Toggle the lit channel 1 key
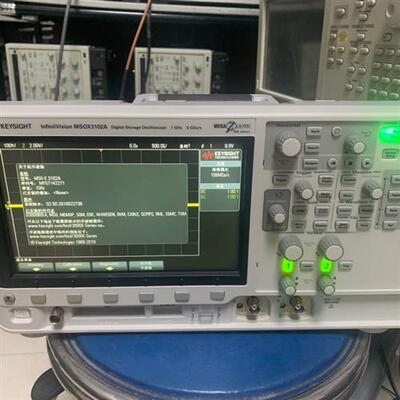This screenshot has height=400, width=400. point(287,266)
